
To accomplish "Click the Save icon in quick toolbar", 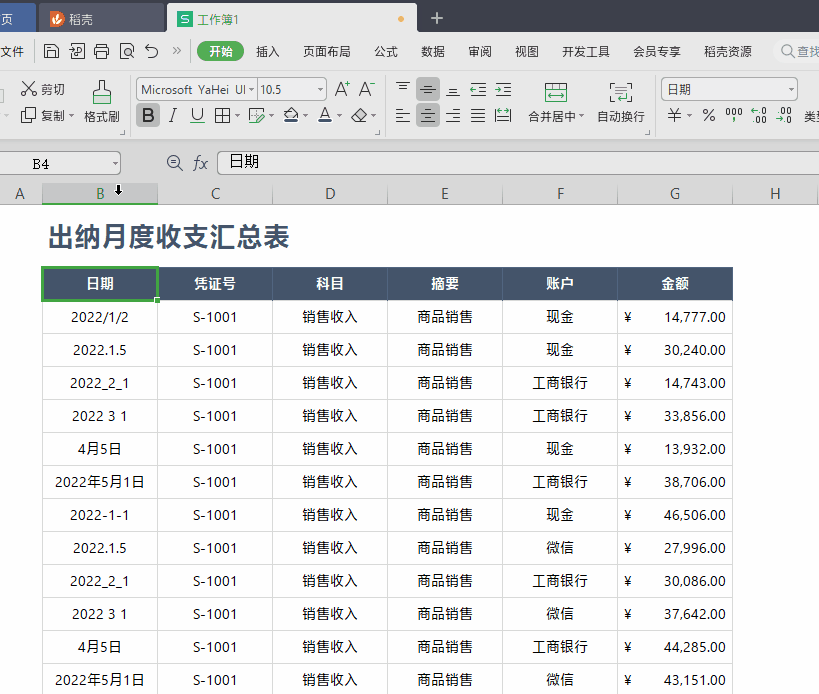I will (x=52, y=51).
